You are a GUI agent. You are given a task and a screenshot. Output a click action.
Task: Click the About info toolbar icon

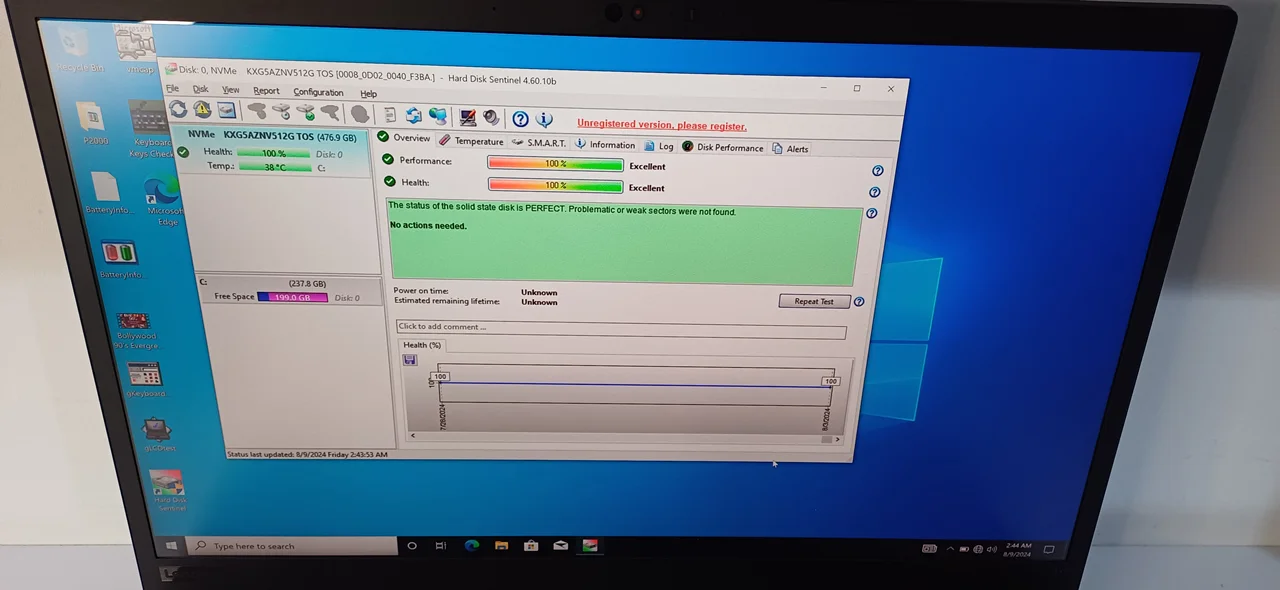click(x=544, y=120)
